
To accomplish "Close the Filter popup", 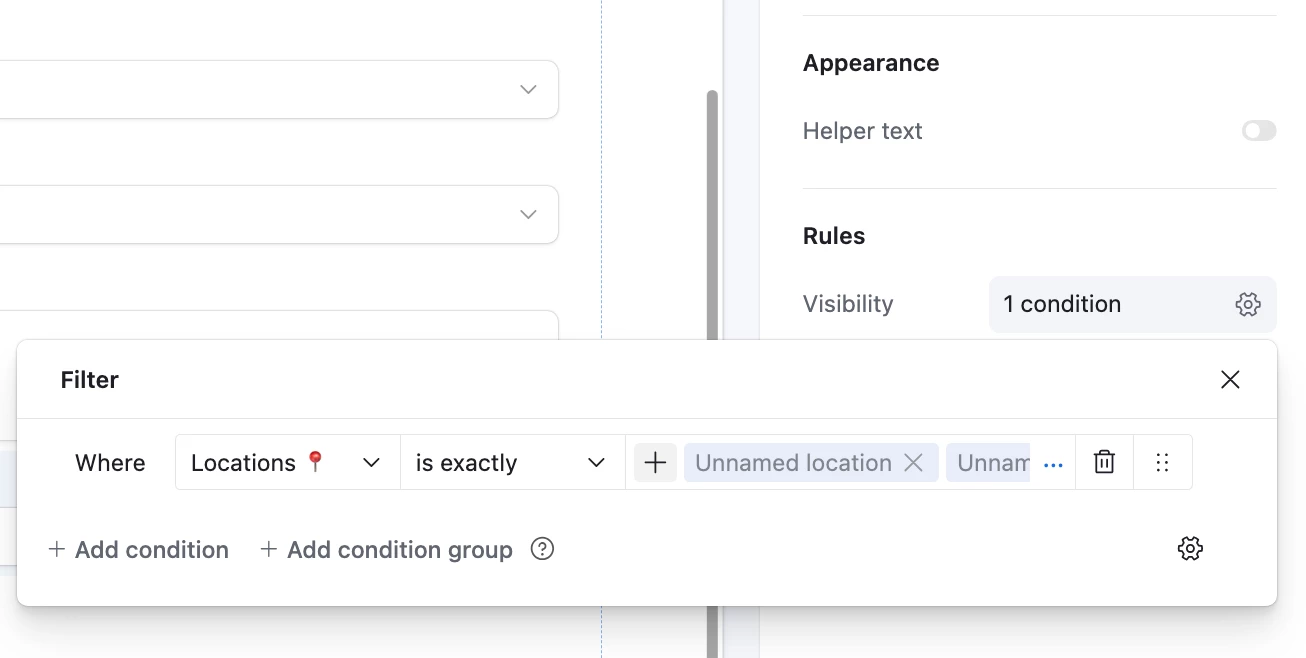I will click(1230, 380).
